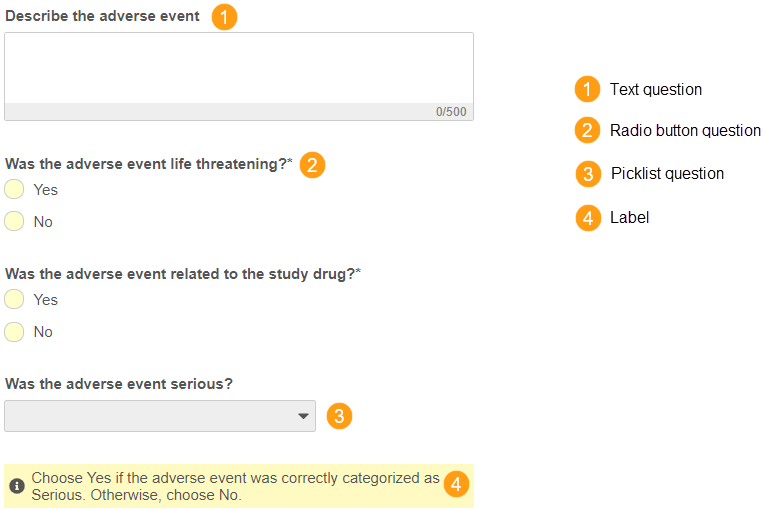Click orange badge 3 next to the picklist

pos(340,416)
